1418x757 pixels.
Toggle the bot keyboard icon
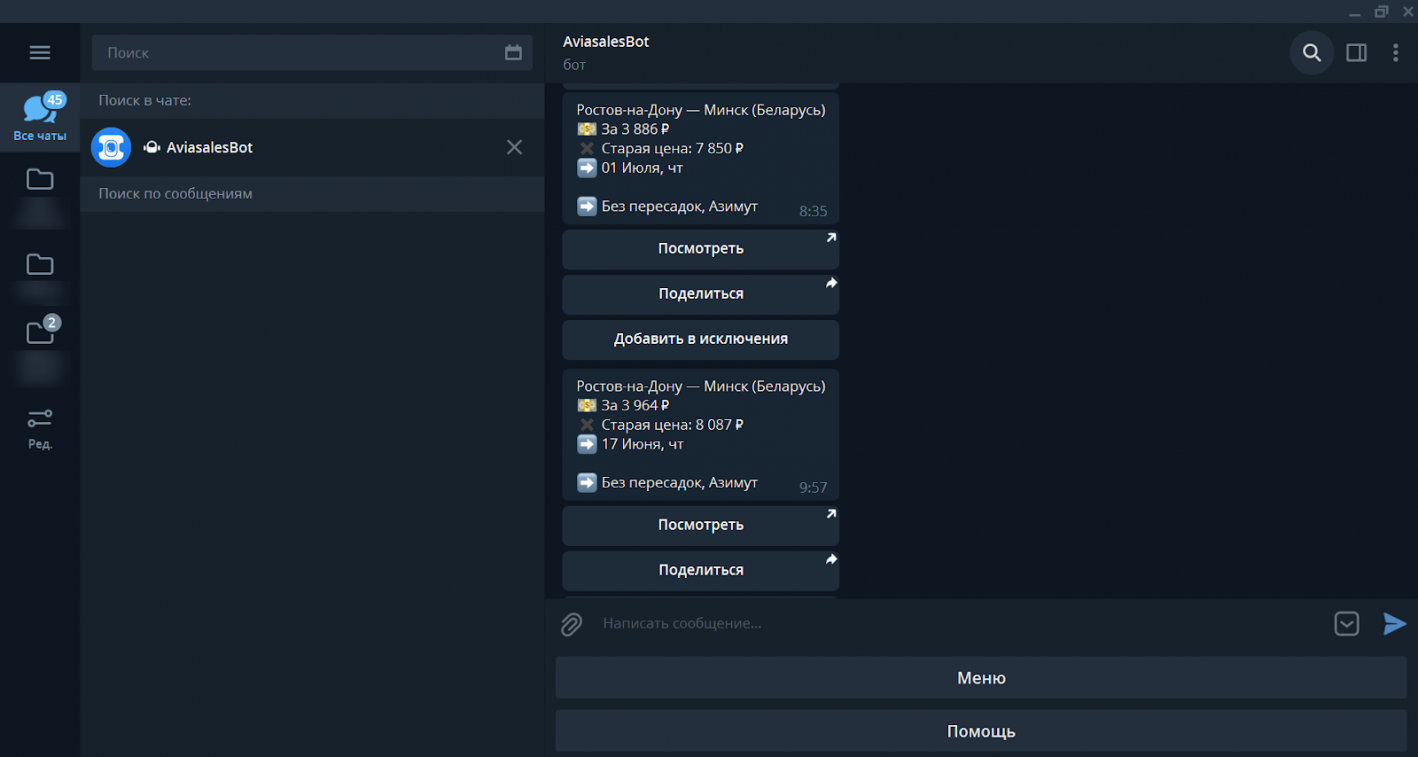point(1346,624)
